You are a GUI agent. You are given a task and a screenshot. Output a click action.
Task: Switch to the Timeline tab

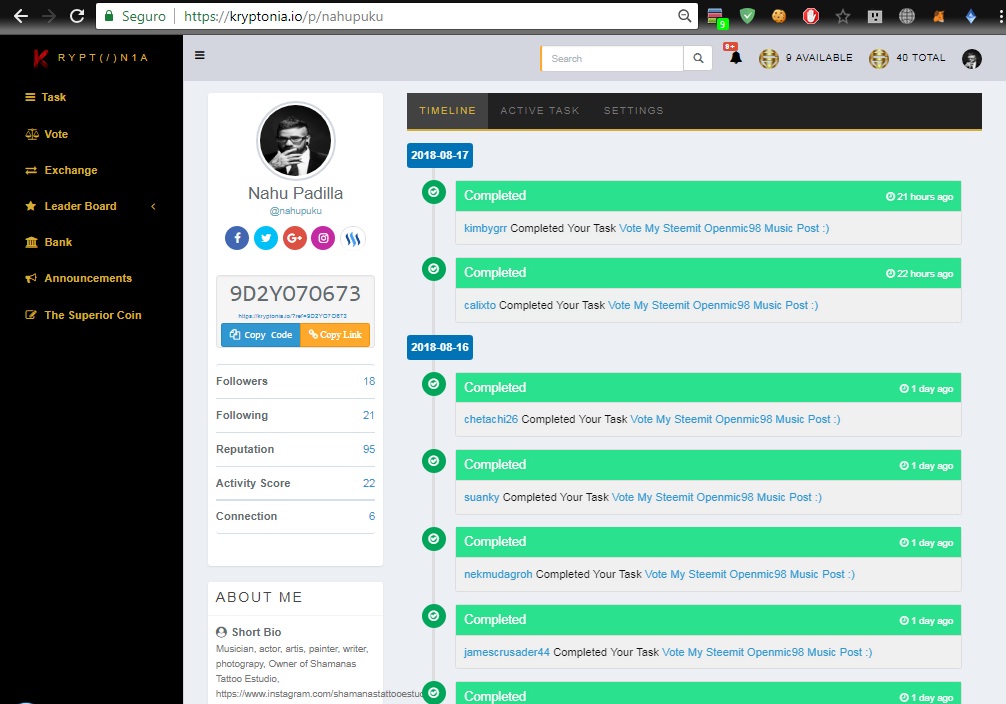[447, 110]
